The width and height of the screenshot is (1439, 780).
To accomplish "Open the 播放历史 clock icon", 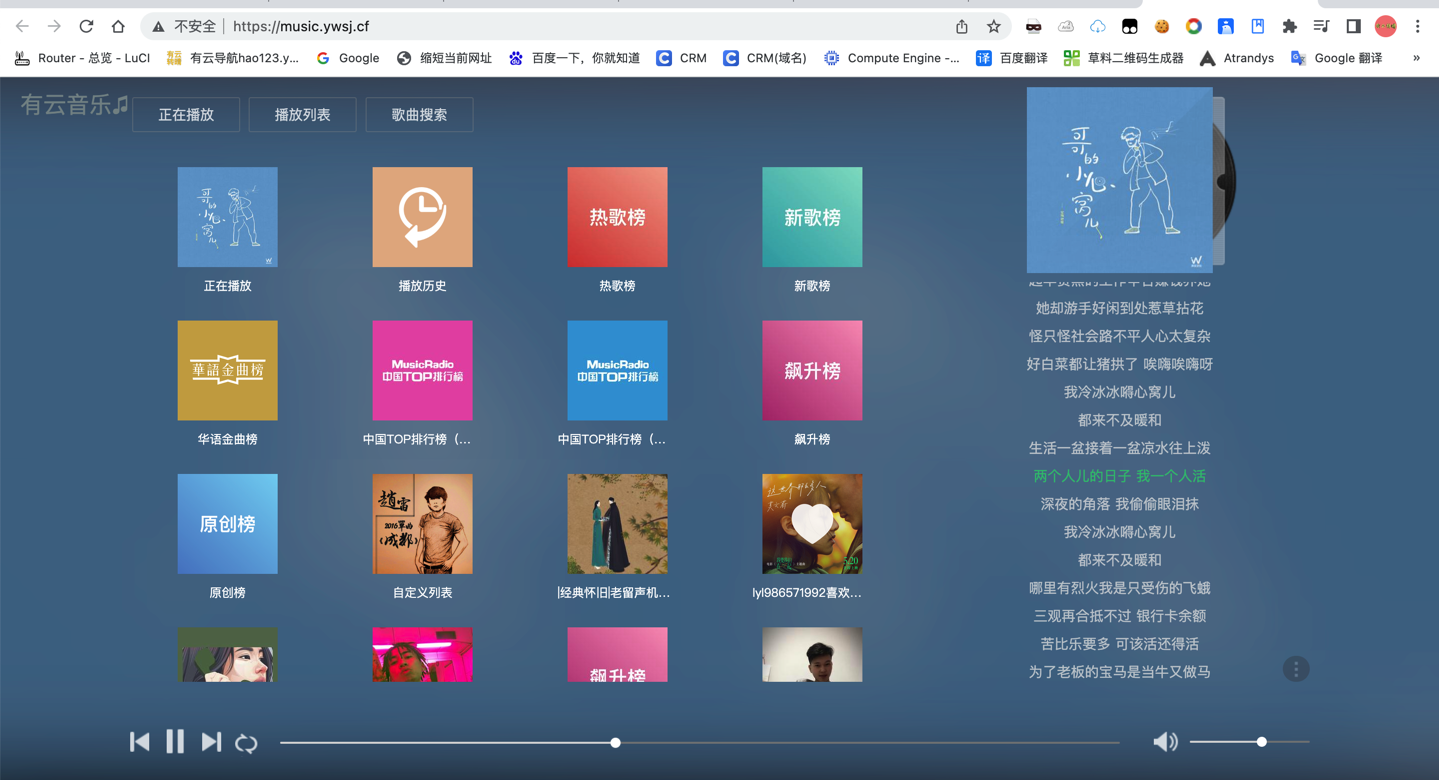I will click(422, 217).
